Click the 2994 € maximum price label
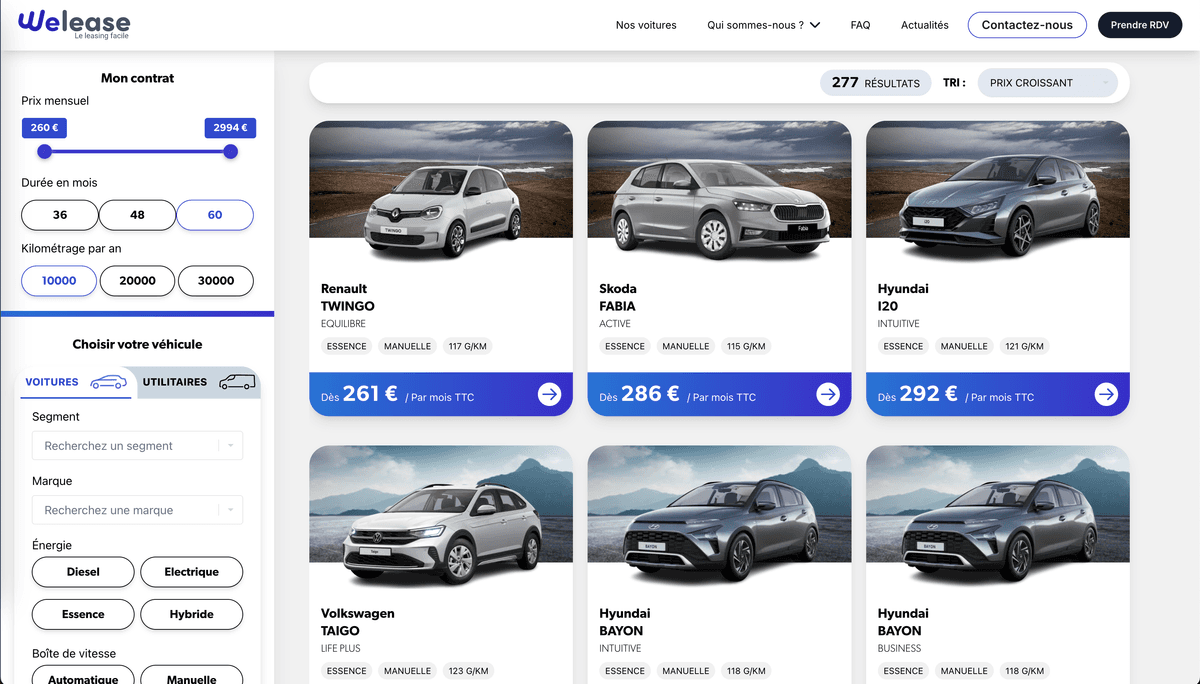The width and height of the screenshot is (1200, 684). [230, 128]
